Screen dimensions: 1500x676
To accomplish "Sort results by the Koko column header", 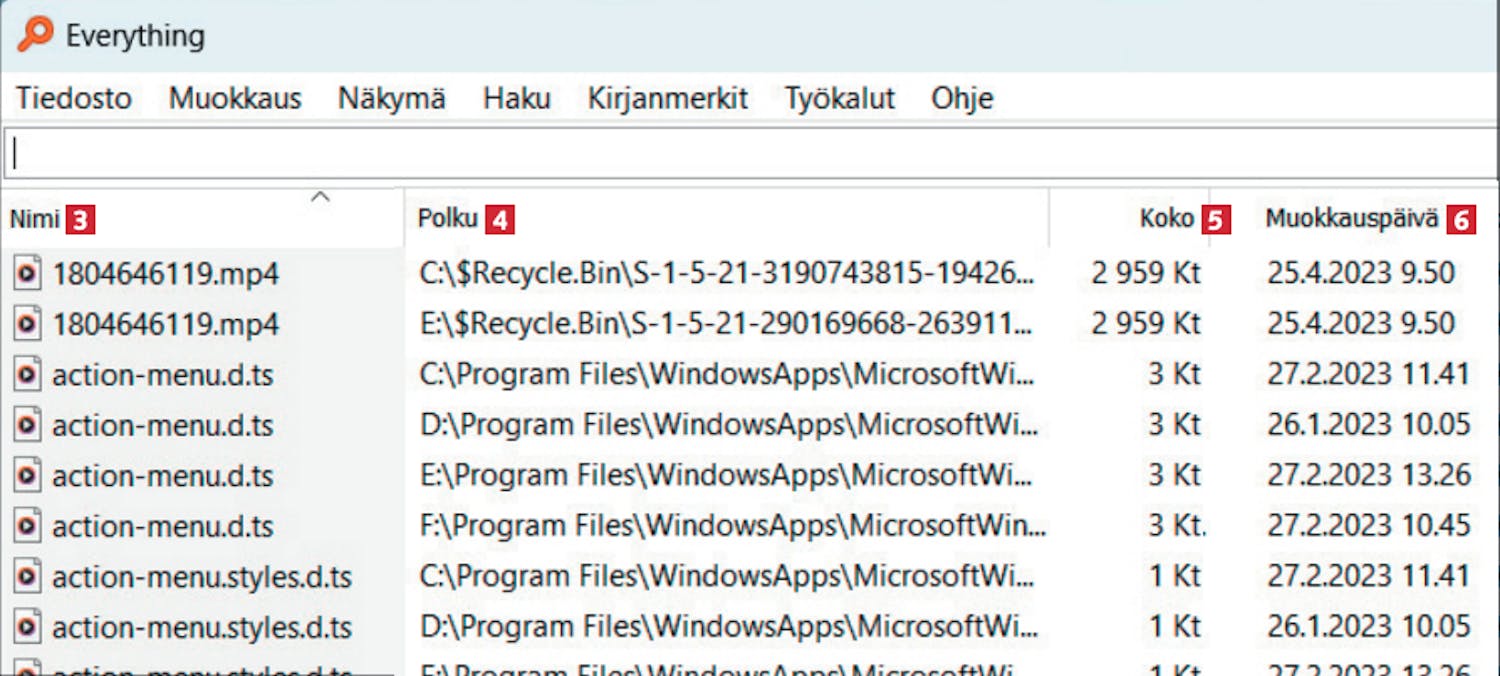I will click(x=1166, y=219).
